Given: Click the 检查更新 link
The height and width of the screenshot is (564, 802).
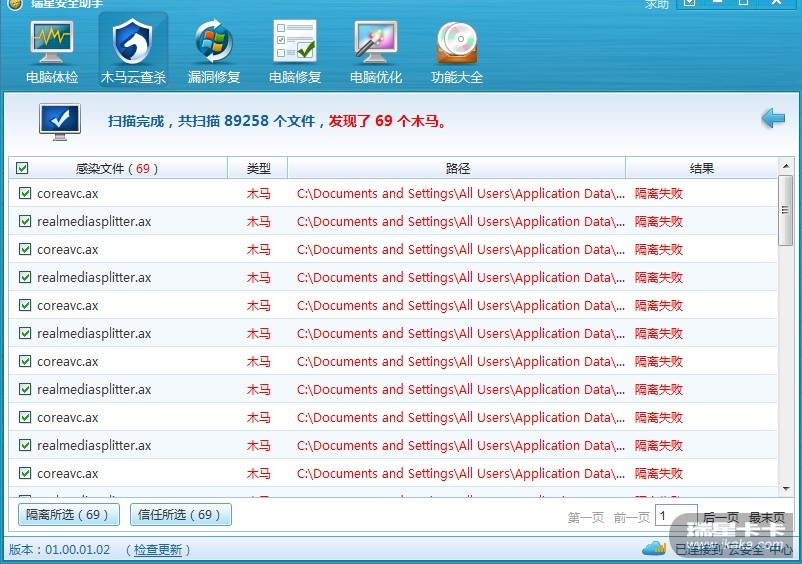Looking at the screenshot, I should [158, 550].
